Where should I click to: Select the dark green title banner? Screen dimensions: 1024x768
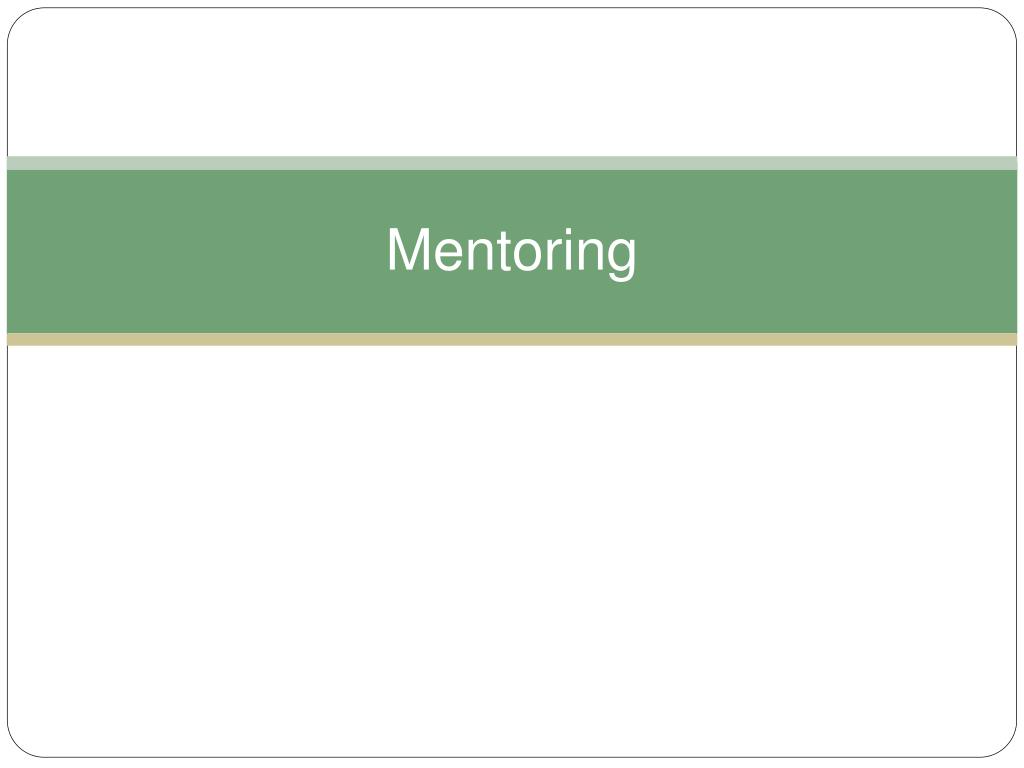(512, 251)
